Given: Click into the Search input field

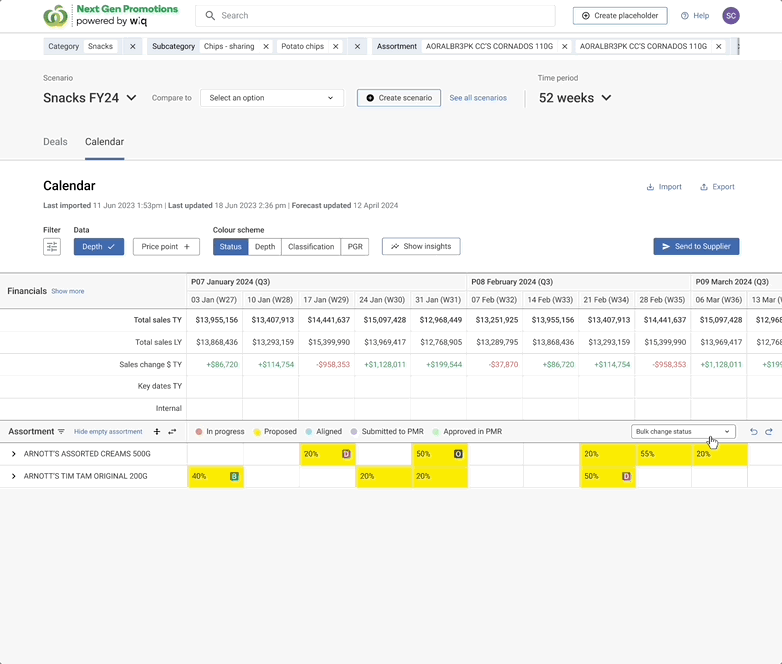Looking at the screenshot, I should (x=375, y=15).
